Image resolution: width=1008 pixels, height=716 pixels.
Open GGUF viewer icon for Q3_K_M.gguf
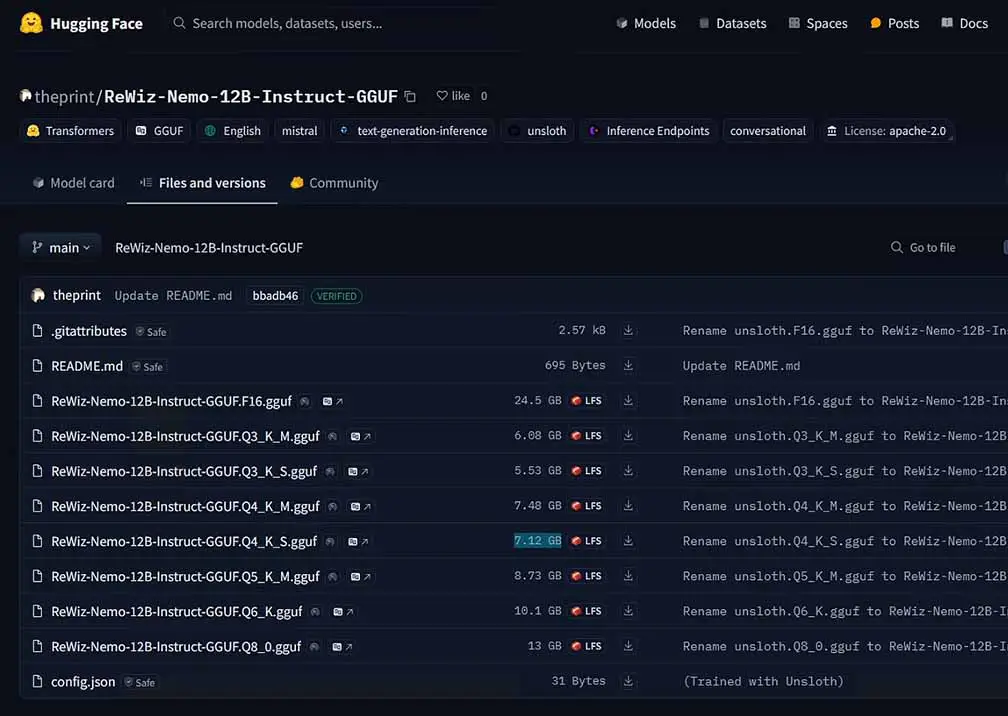pyautogui.click(x=360, y=436)
